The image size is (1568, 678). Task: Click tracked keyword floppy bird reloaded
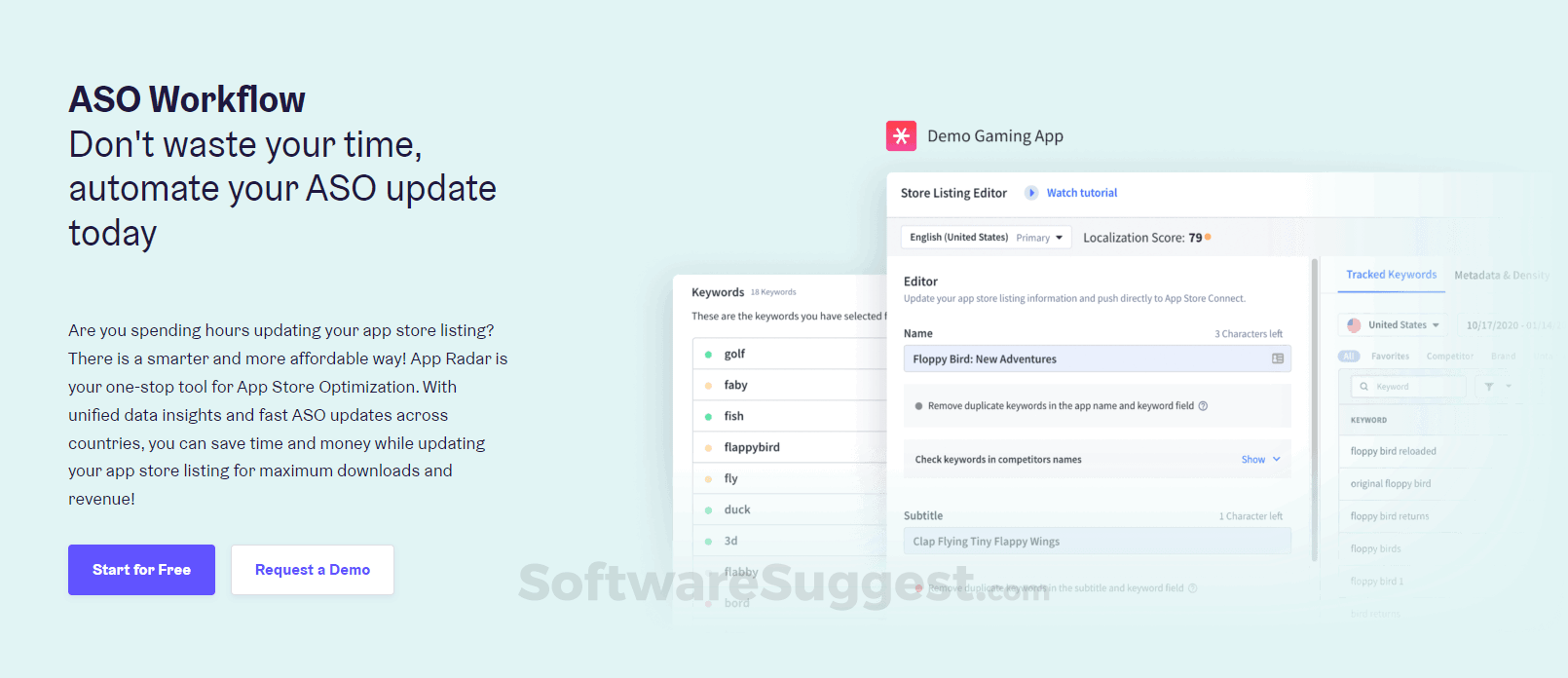click(x=1393, y=451)
